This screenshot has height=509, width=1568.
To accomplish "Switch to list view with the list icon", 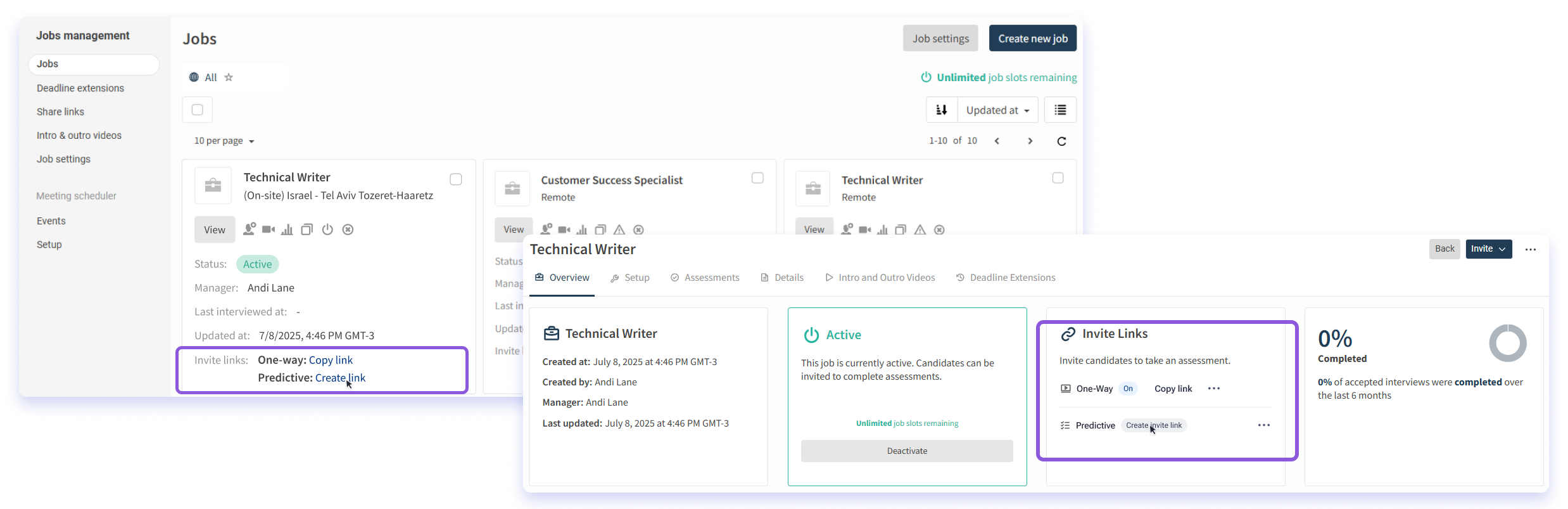I will [1060, 110].
